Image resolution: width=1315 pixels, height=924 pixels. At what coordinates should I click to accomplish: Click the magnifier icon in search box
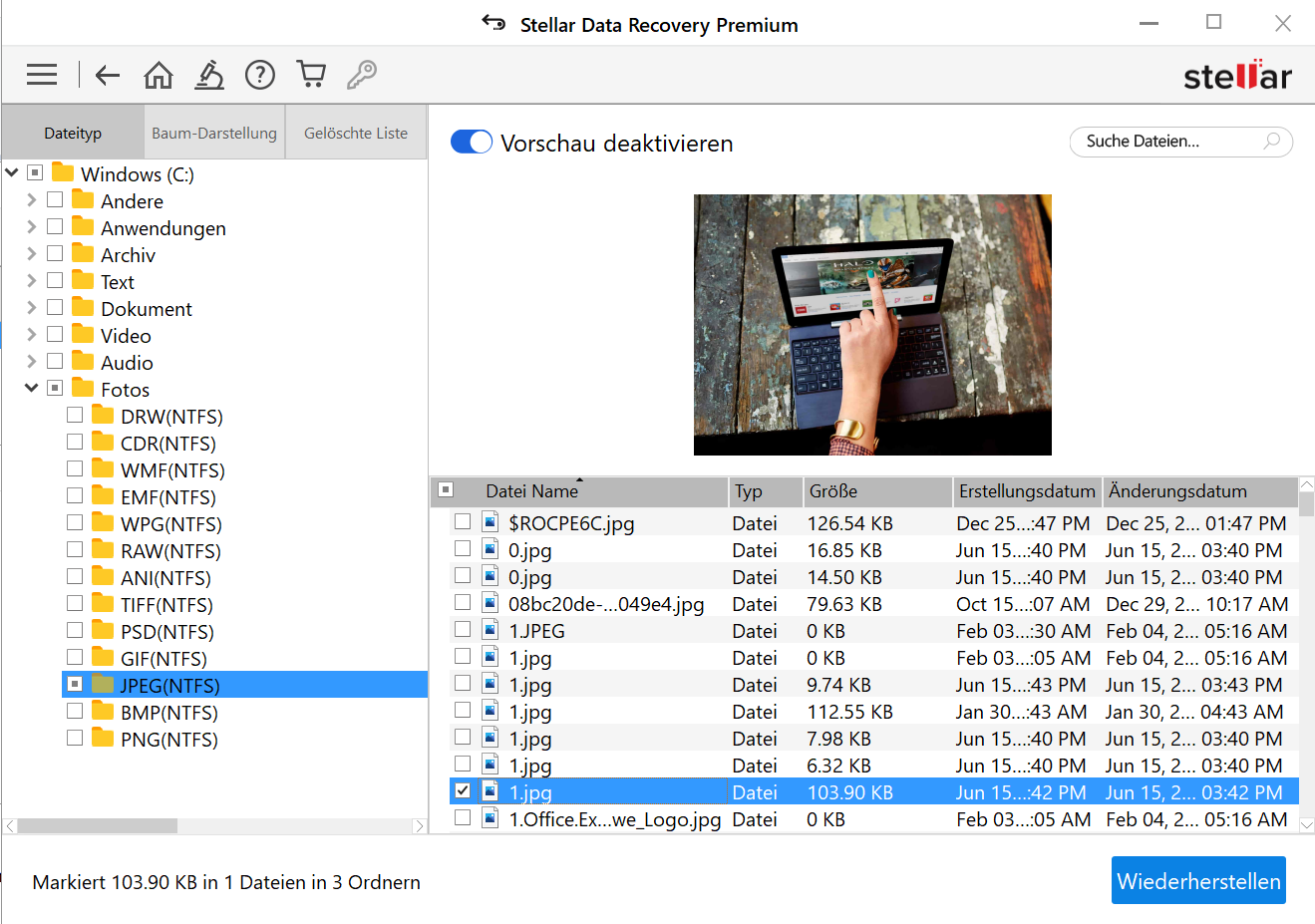[x=1271, y=142]
